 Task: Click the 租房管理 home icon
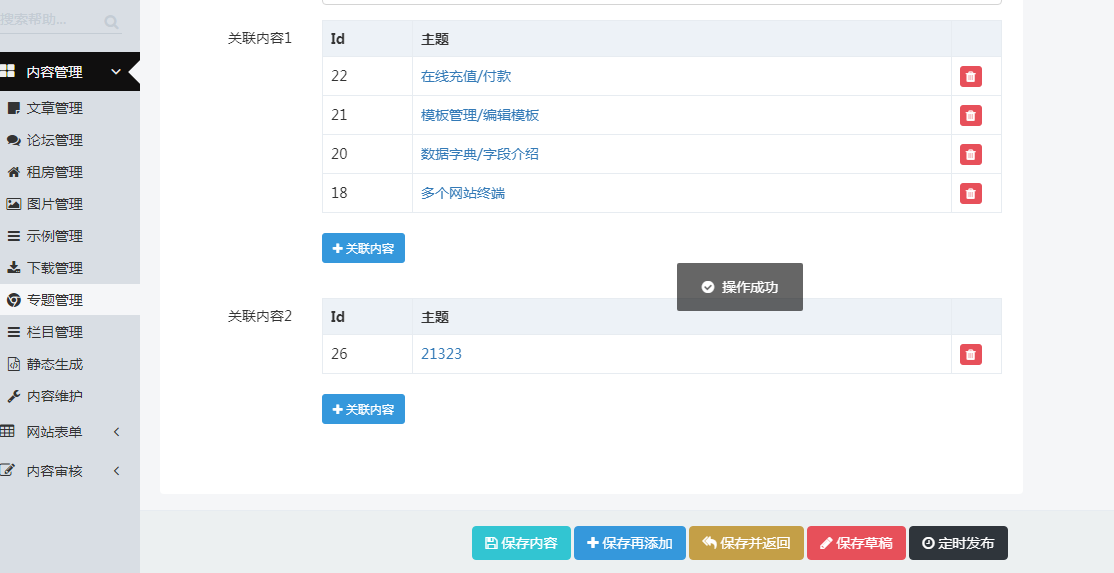pyautogui.click(x=14, y=172)
